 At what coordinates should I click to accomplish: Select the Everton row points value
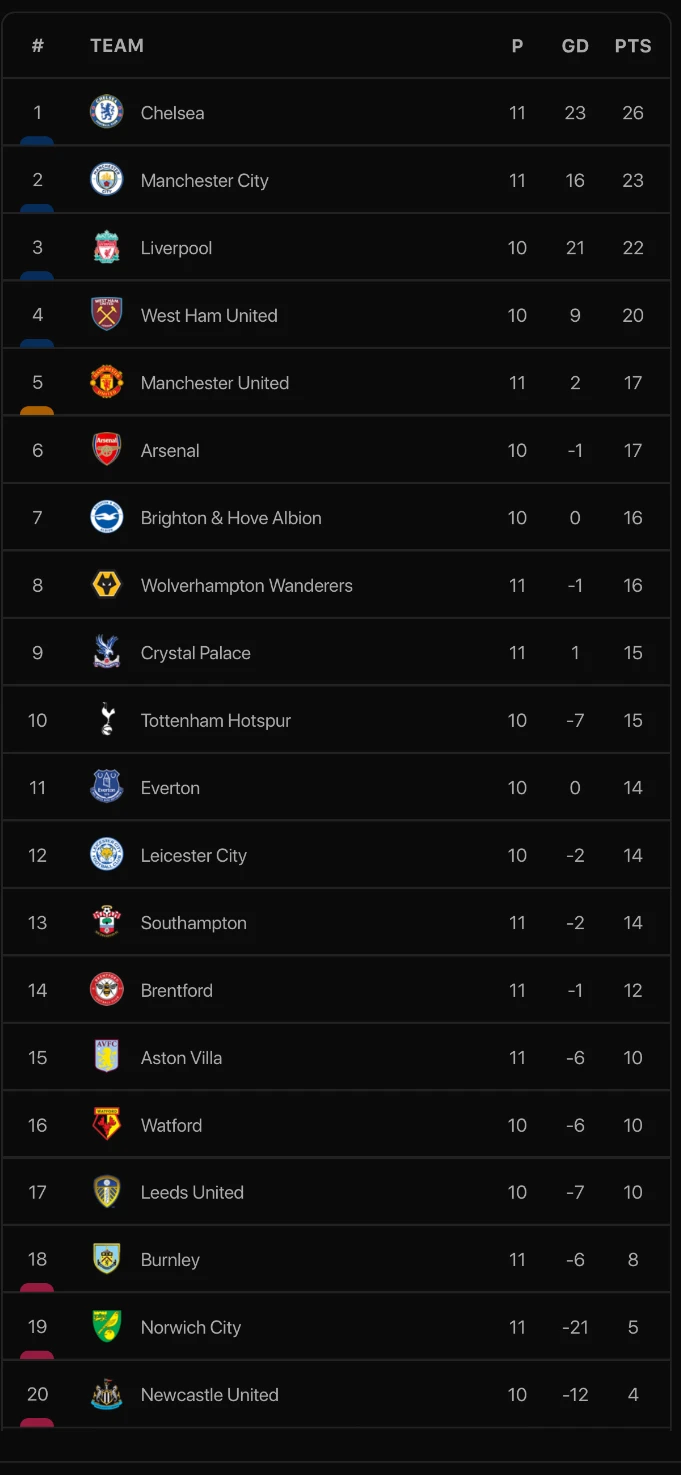click(x=633, y=788)
